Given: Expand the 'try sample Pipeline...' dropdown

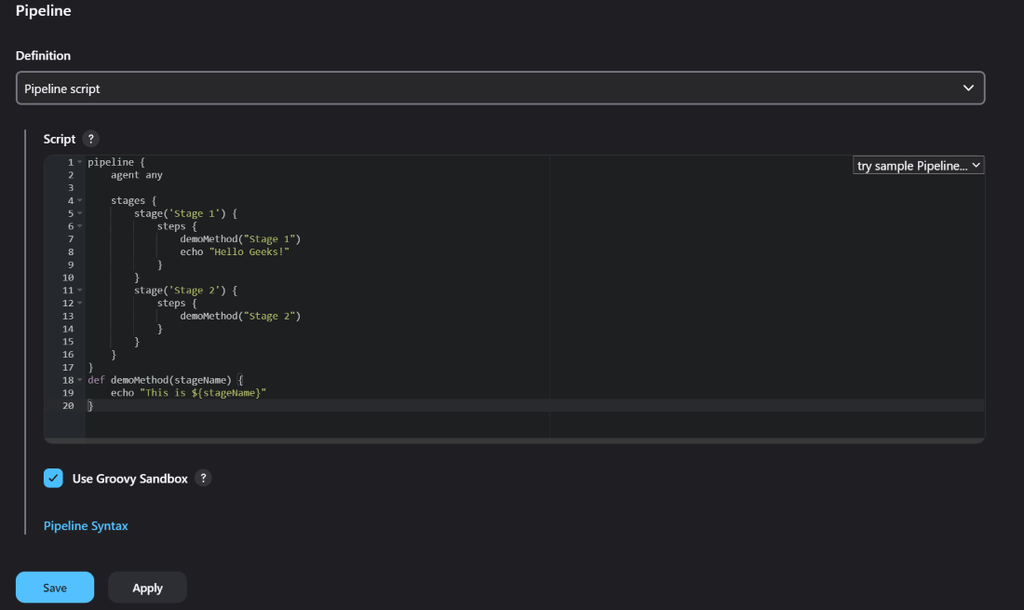Looking at the screenshot, I should (x=918, y=166).
